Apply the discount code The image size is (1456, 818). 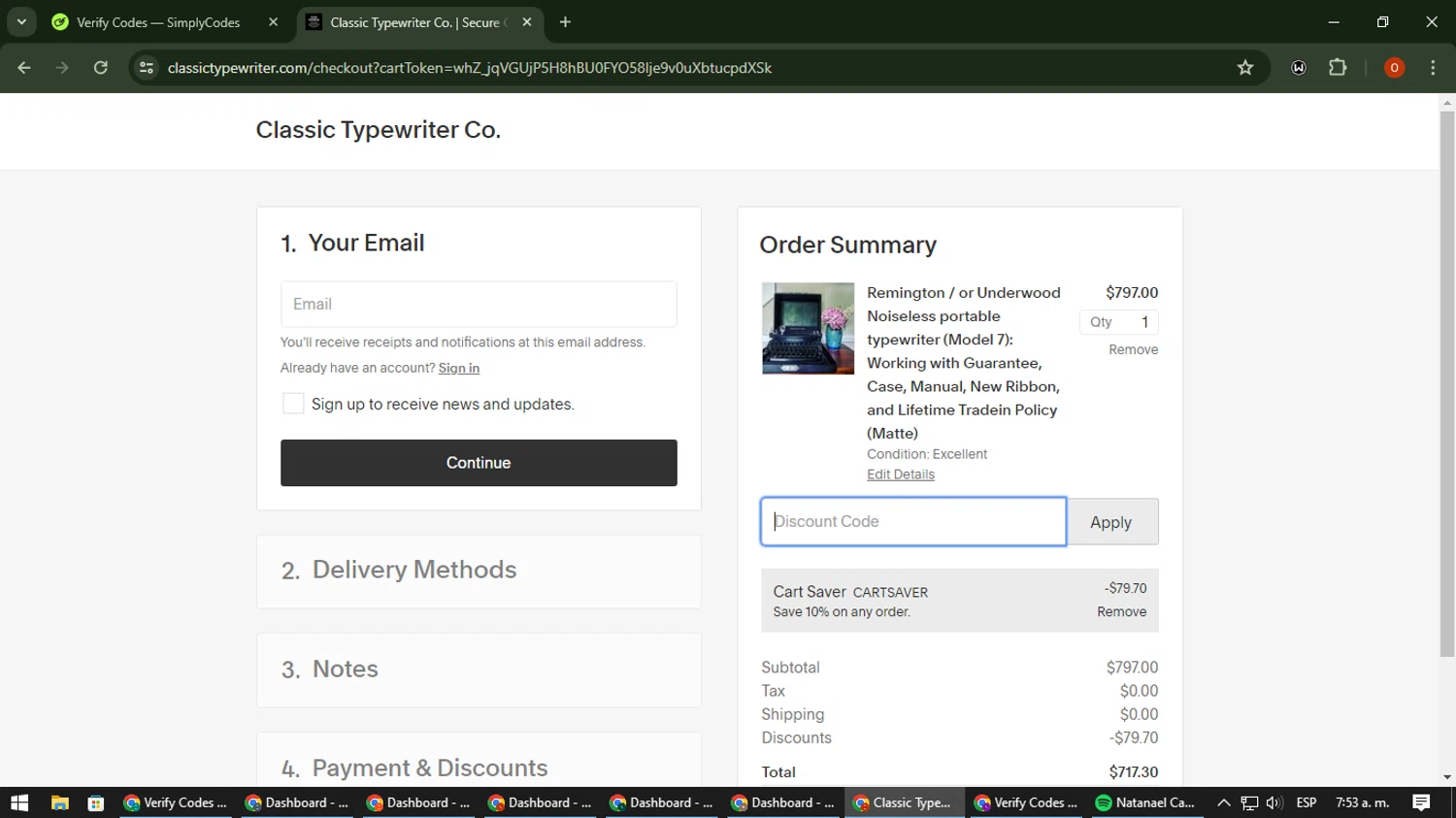click(x=1111, y=522)
